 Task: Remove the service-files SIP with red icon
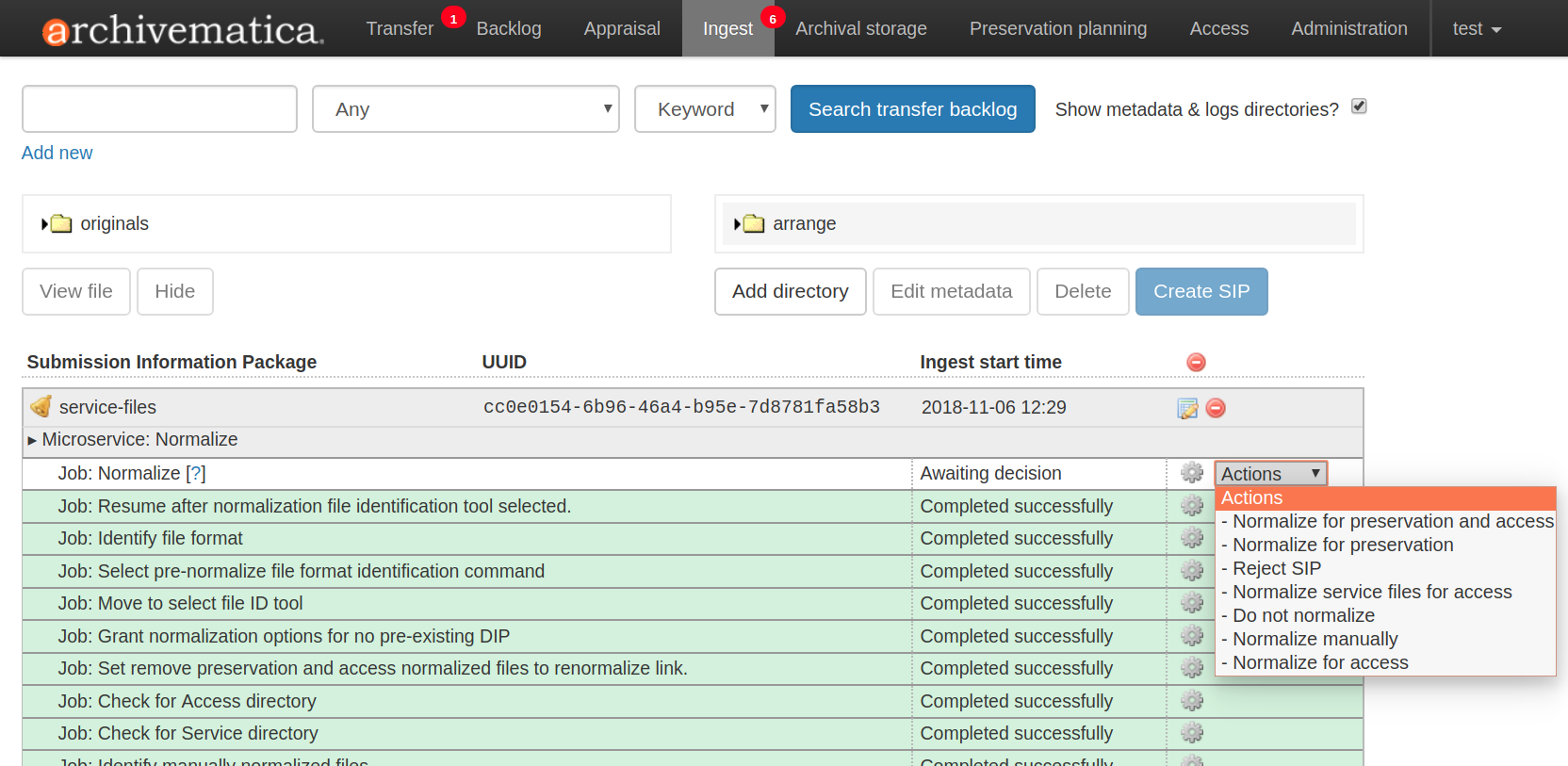point(1216,408)
